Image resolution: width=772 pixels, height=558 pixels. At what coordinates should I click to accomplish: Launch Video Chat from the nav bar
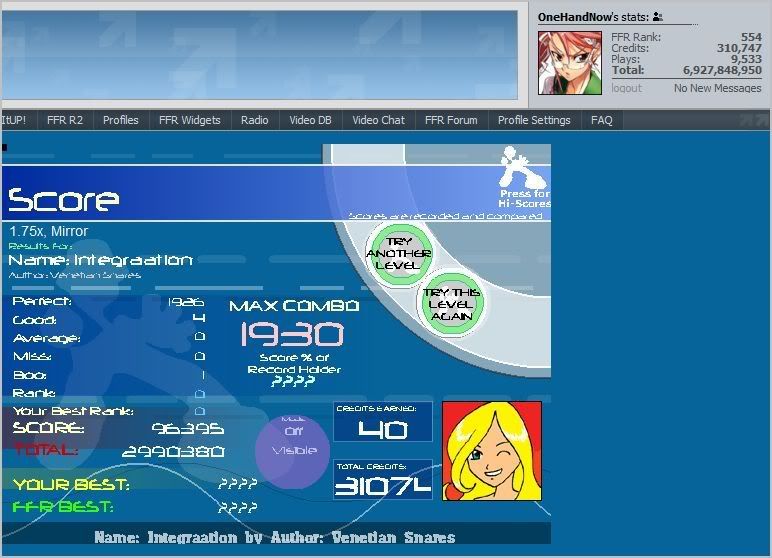coord(378,120)
